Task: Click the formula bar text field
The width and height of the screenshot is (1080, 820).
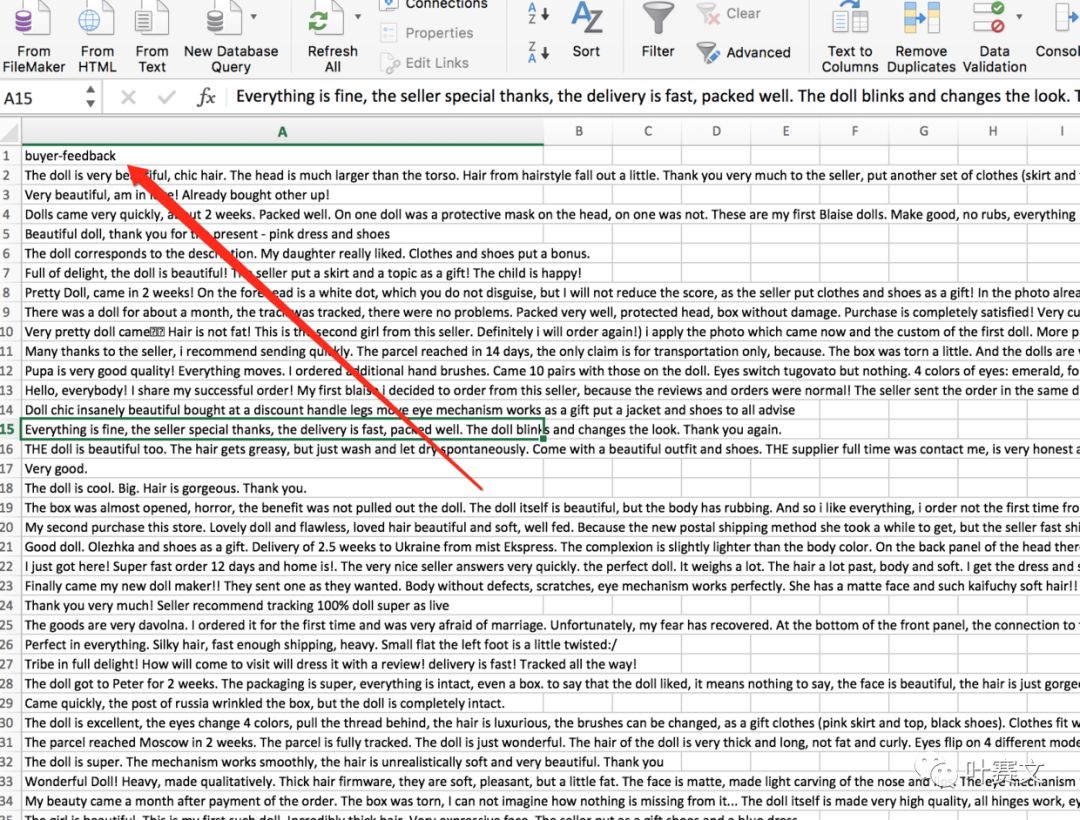Action: [650, 97]
